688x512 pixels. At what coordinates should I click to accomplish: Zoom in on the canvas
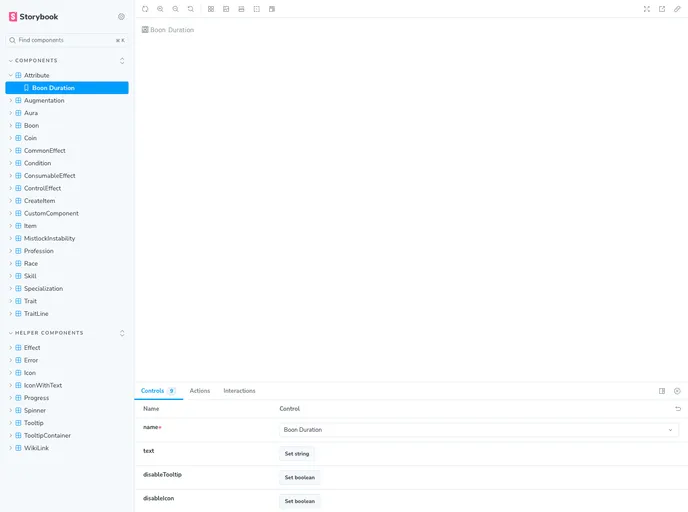[x=160, y=9]
